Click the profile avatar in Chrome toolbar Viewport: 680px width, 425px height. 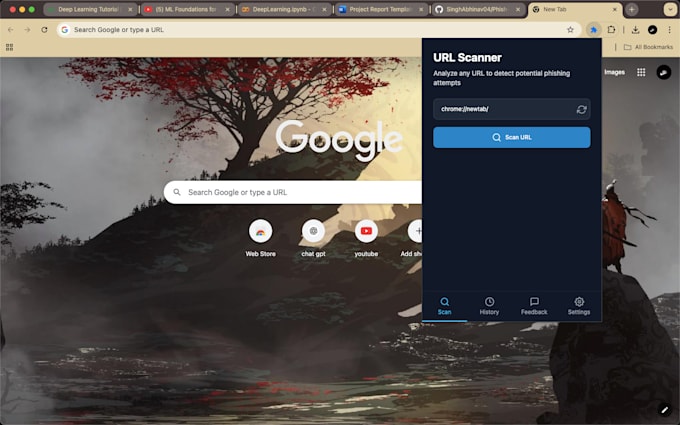(x=652, y=29)
